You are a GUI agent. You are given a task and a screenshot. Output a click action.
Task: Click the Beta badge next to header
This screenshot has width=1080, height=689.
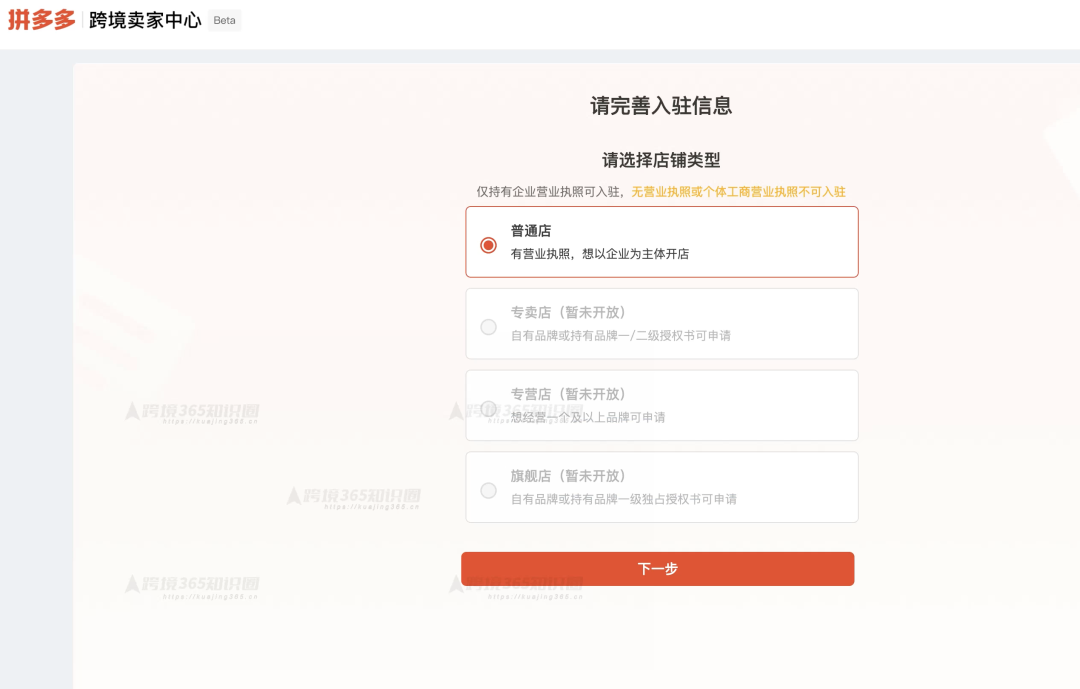coord(225,20)
